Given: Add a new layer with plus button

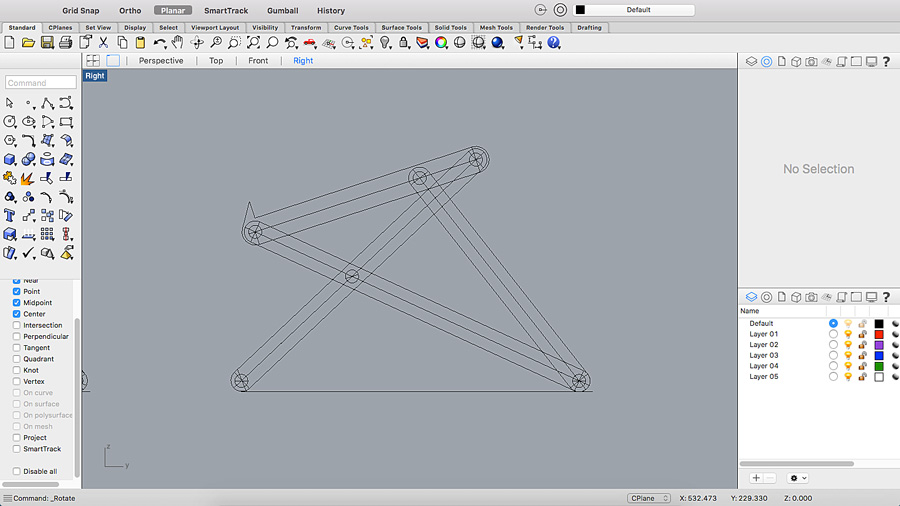Looking at the screenshot, I should (x=756, y=478).
